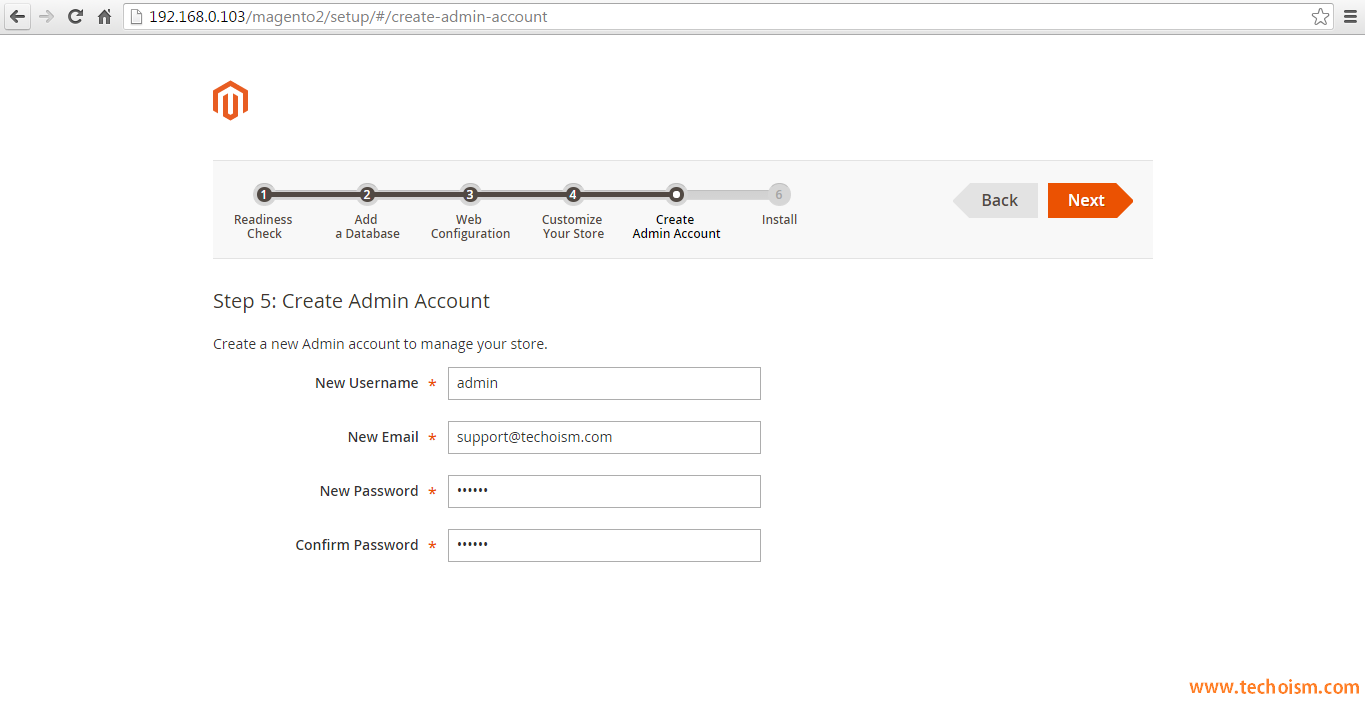Click the Confirm Password label
1365x702 pixels.
(357, 545)
